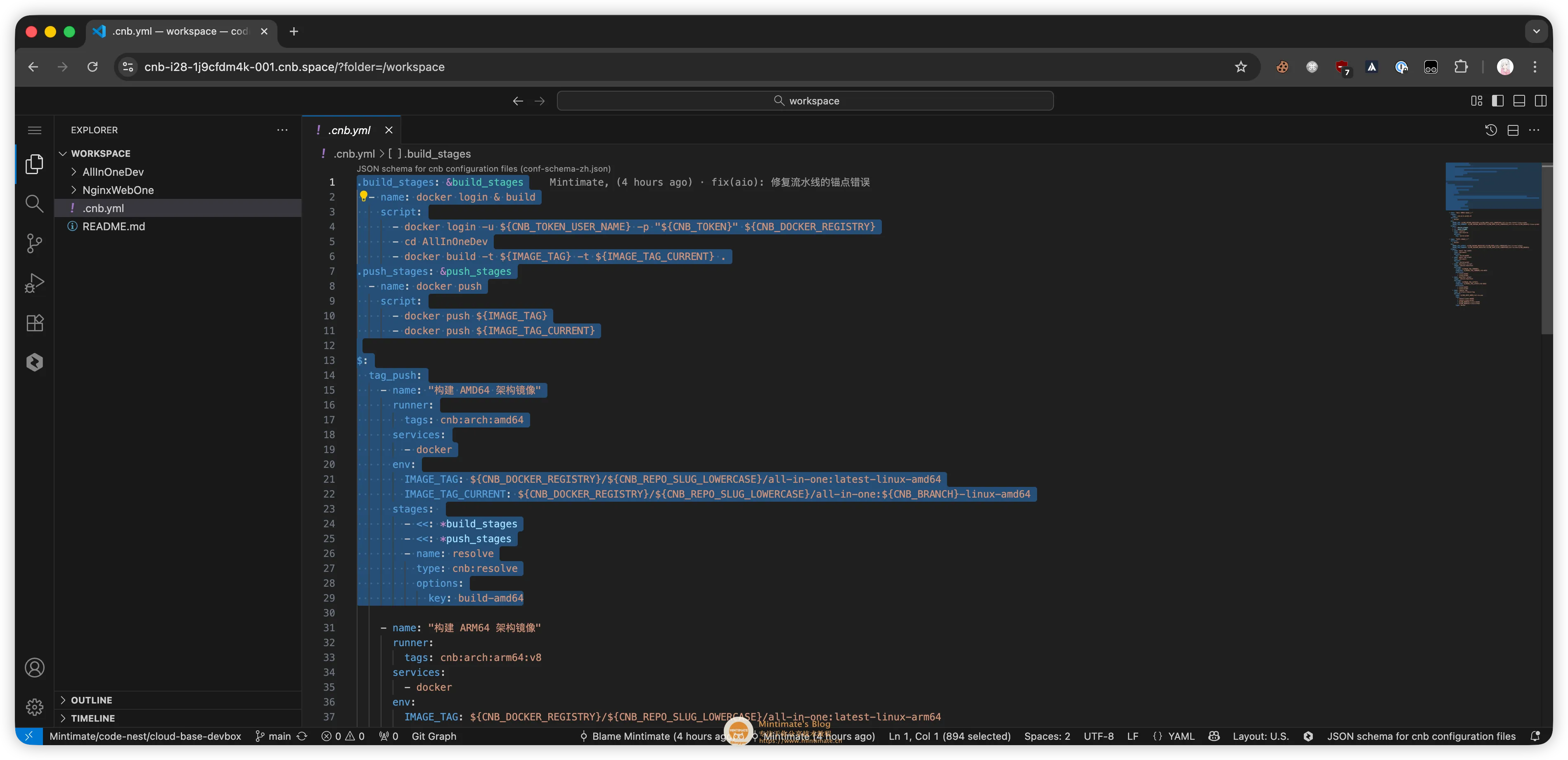The height and width of the screenshot is (760, 1568).
Task: Open the Manage gear icon
Action: click(x=34, y=706)
